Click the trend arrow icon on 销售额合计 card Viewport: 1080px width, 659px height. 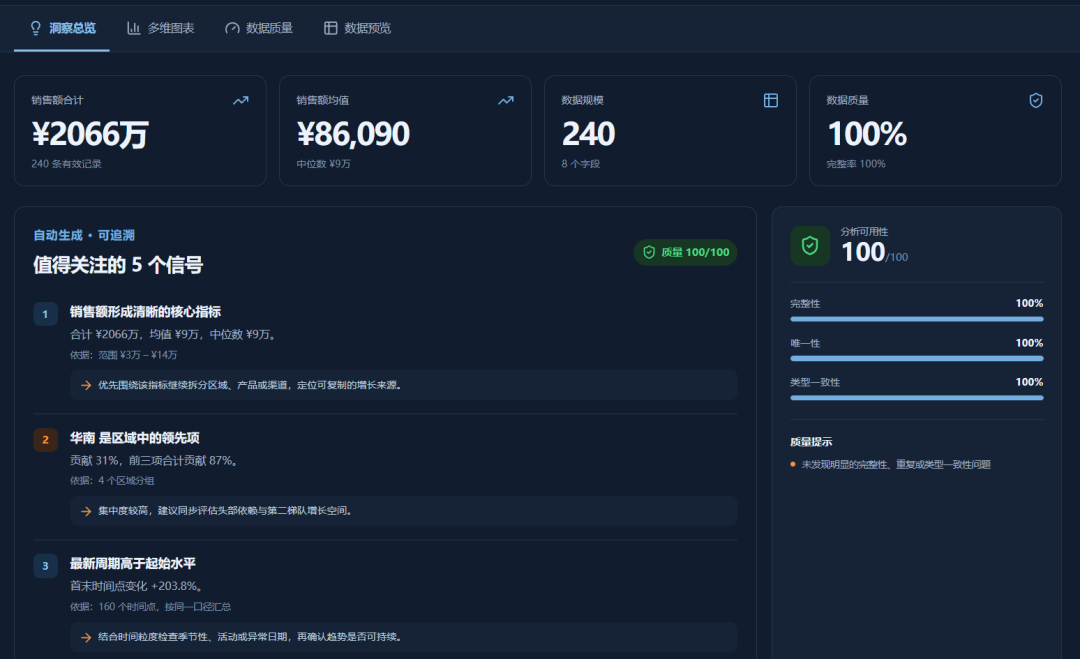coord(240,101)
